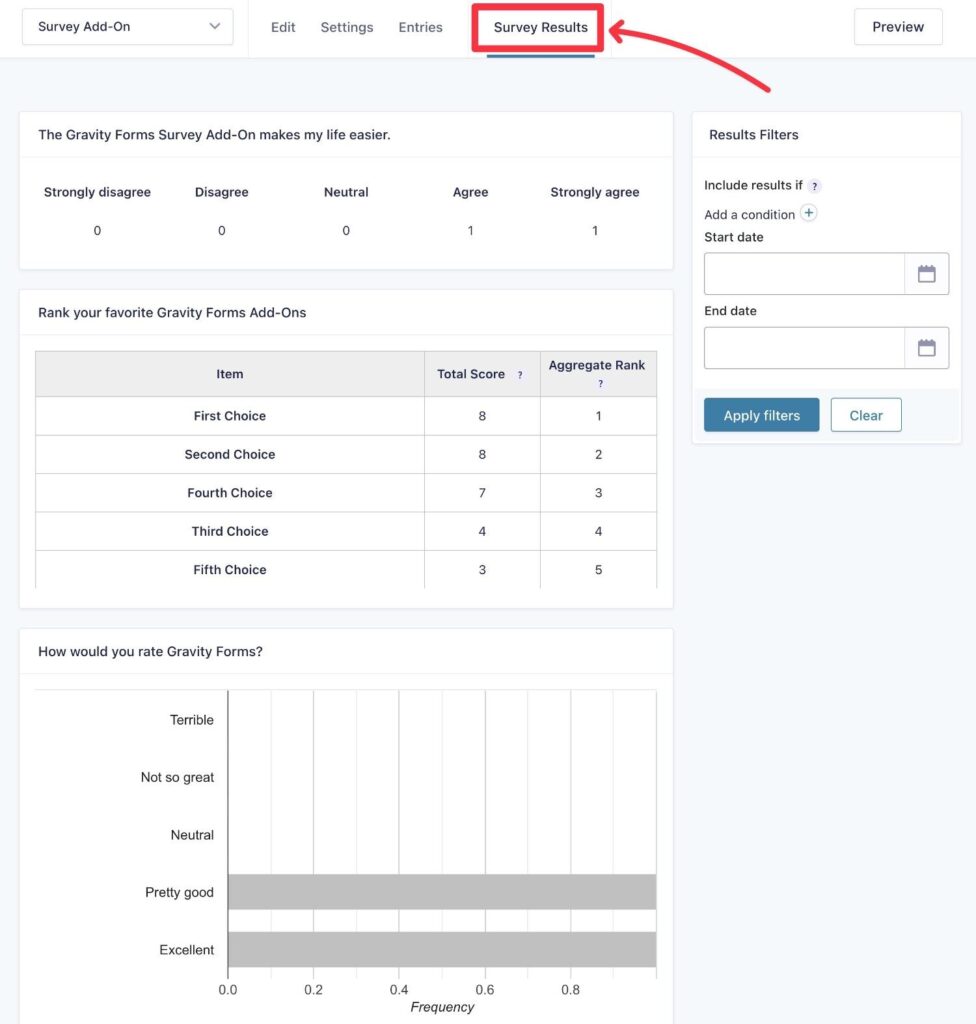Open the Survey Add-On form selector dropdown
The image size is (976, 1024).
tap(126, 27)
